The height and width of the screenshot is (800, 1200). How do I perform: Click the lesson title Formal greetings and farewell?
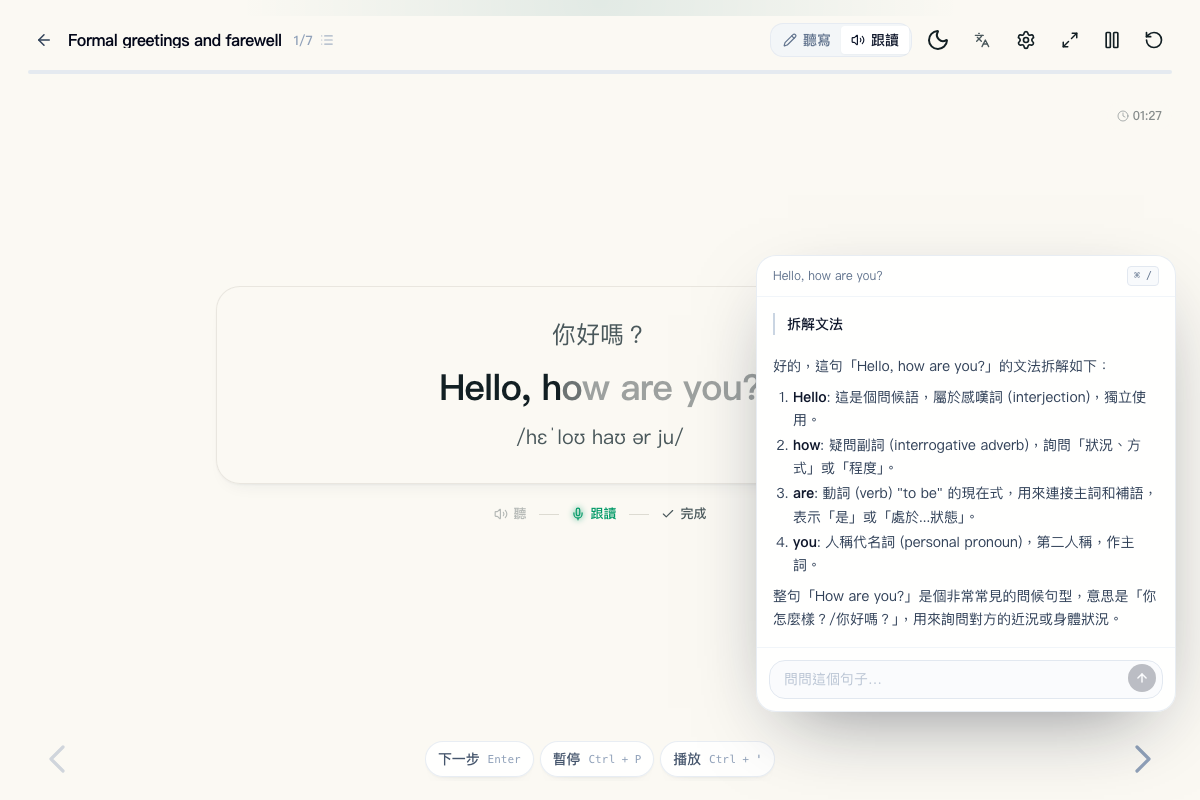[175, 41]
